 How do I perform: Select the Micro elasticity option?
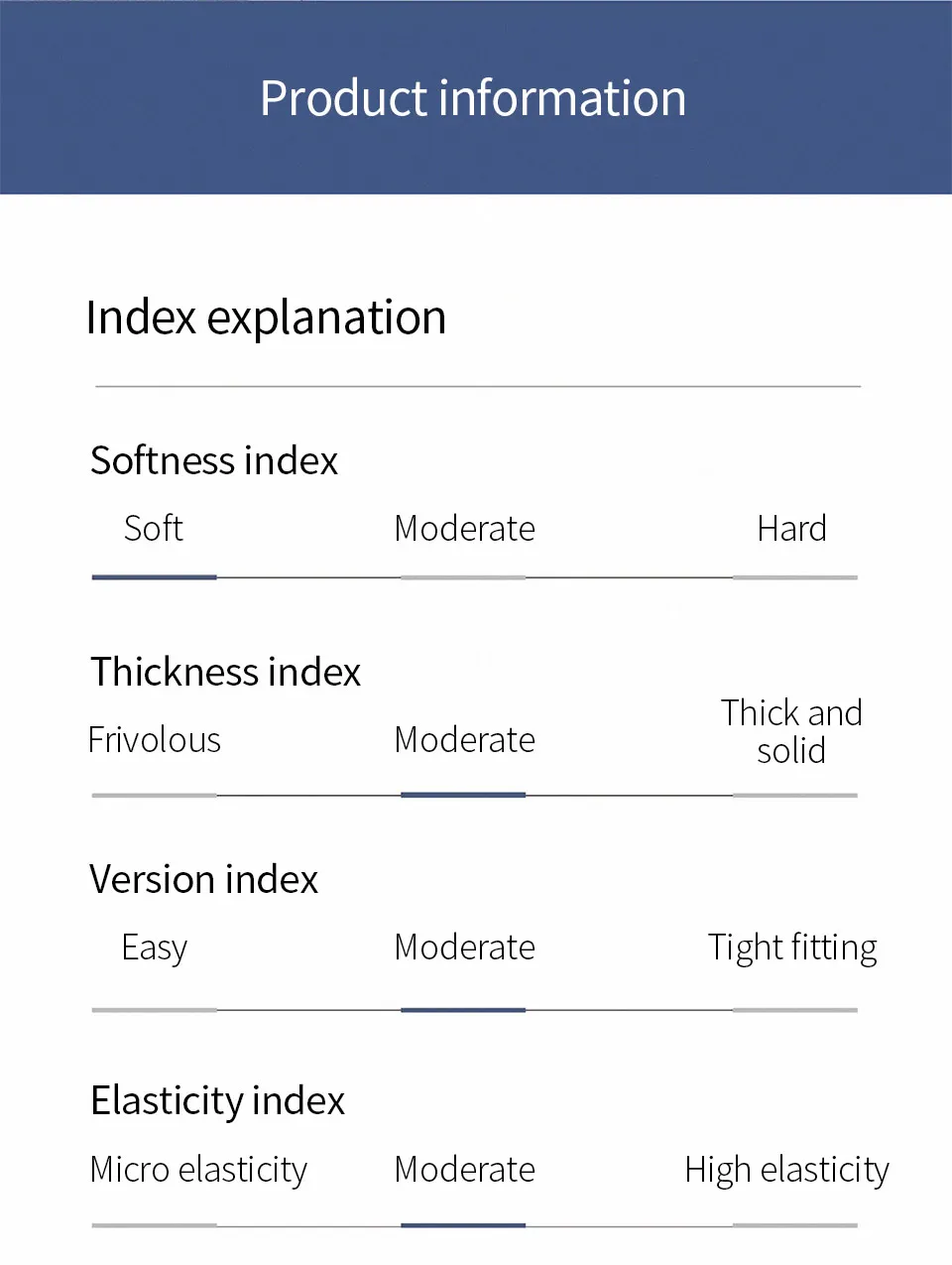pos(198,1170)
